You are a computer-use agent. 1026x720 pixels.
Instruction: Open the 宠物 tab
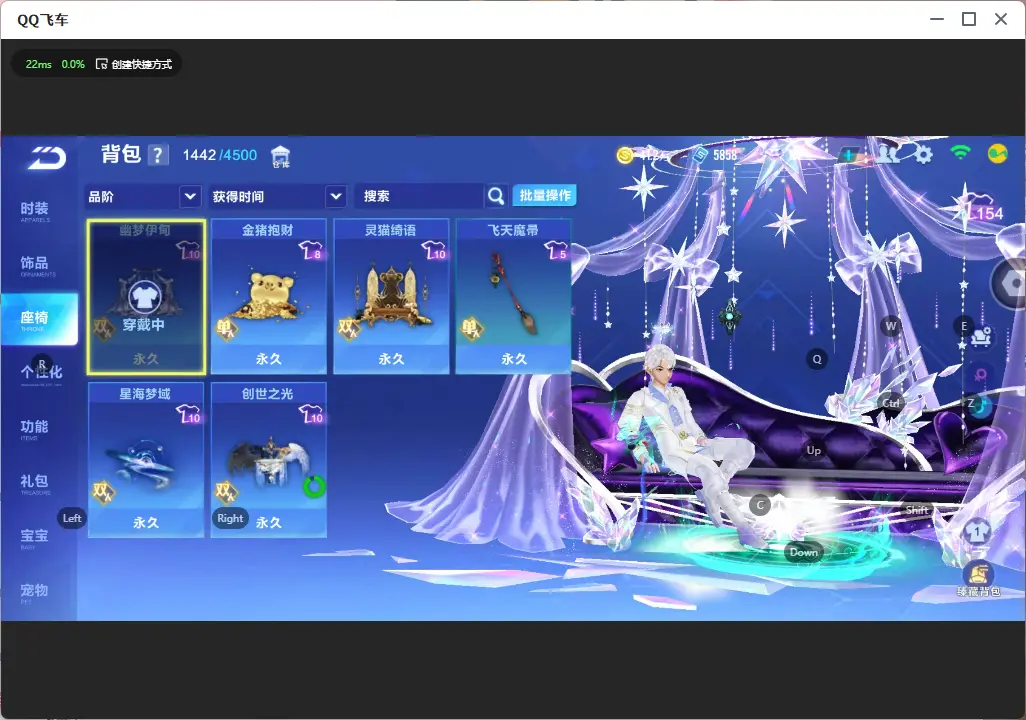tap(34, 592)
